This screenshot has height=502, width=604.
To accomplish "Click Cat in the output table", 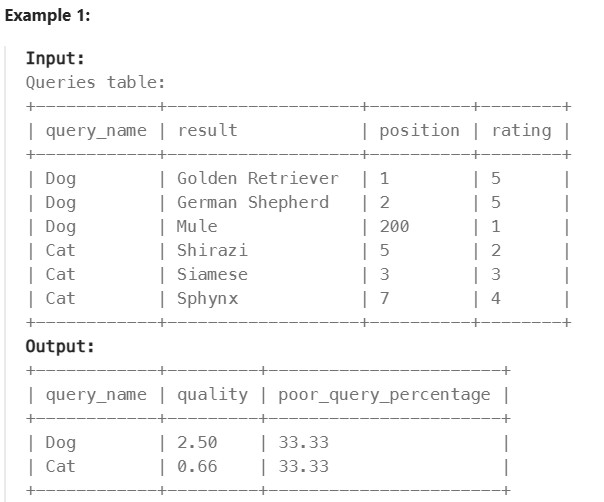I will point(60,466).
